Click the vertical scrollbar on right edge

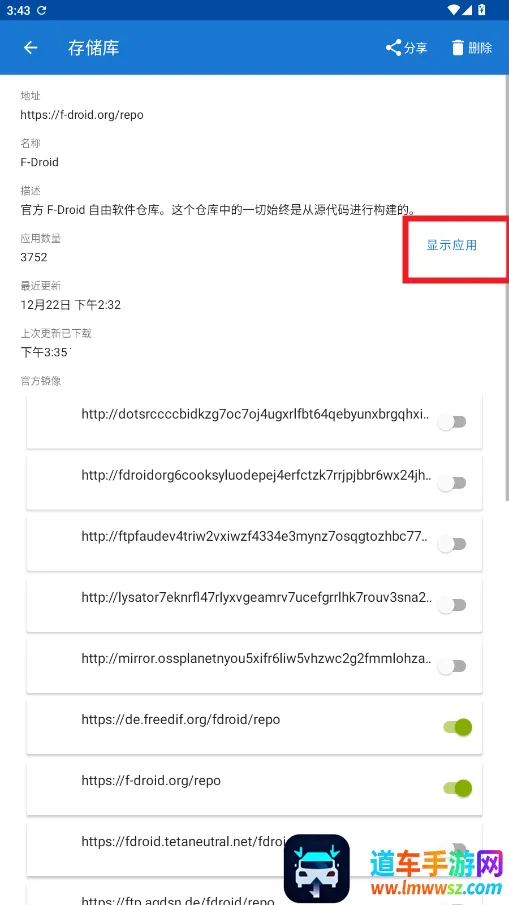507,289
